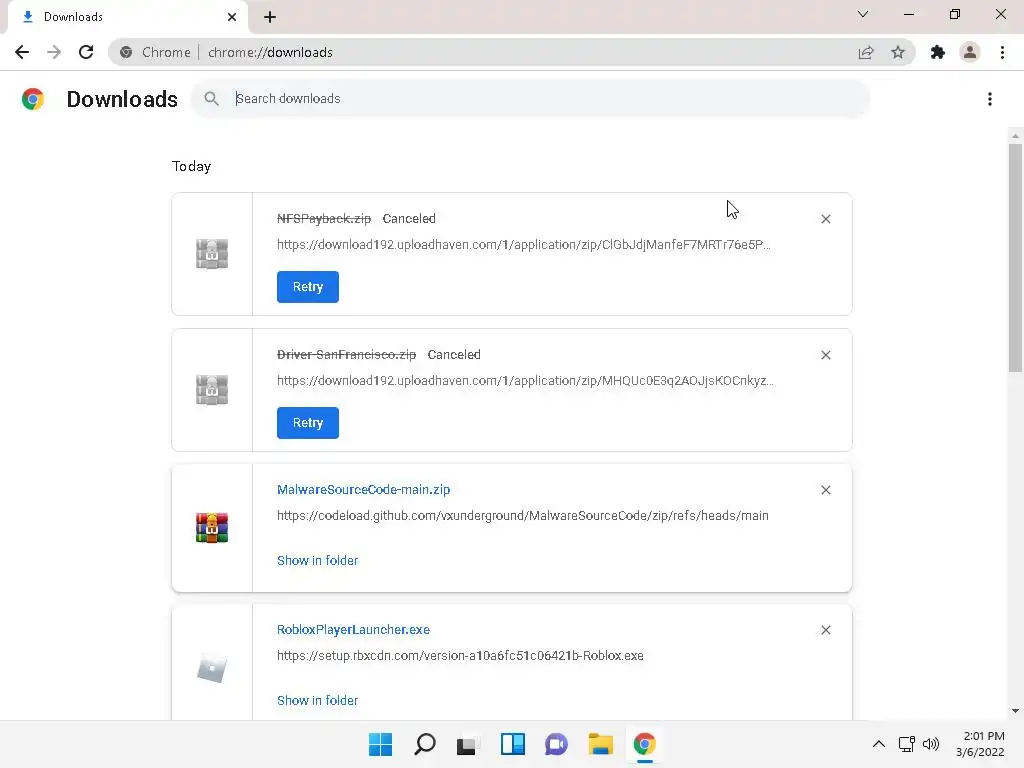Open the RobloxPlayerLauncher.exe file link
The height and width of the screenshot is (768, 1024).
[x=353, y=630]
